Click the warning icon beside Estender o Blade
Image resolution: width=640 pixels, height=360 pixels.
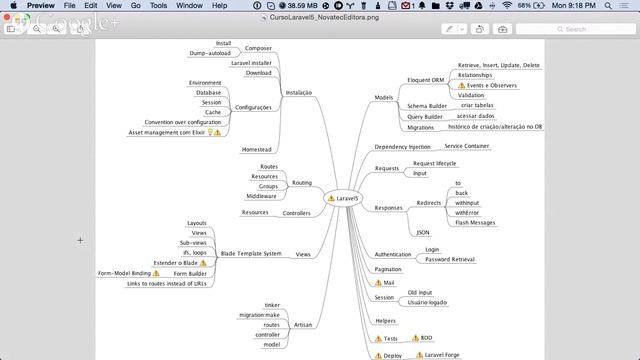pos(203,263)
